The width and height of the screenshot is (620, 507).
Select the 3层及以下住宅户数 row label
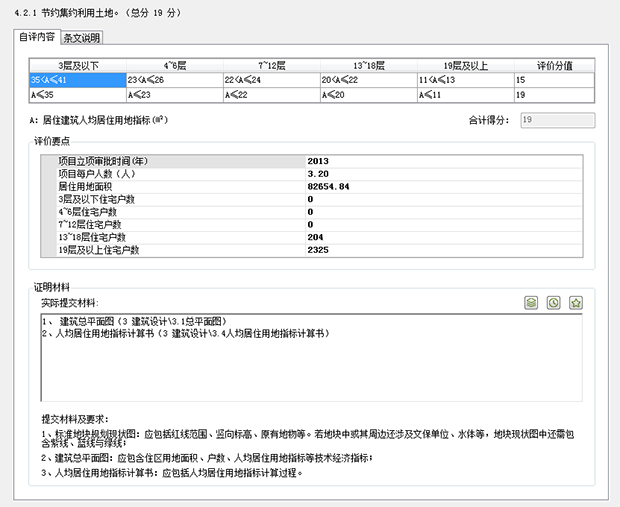181,199
